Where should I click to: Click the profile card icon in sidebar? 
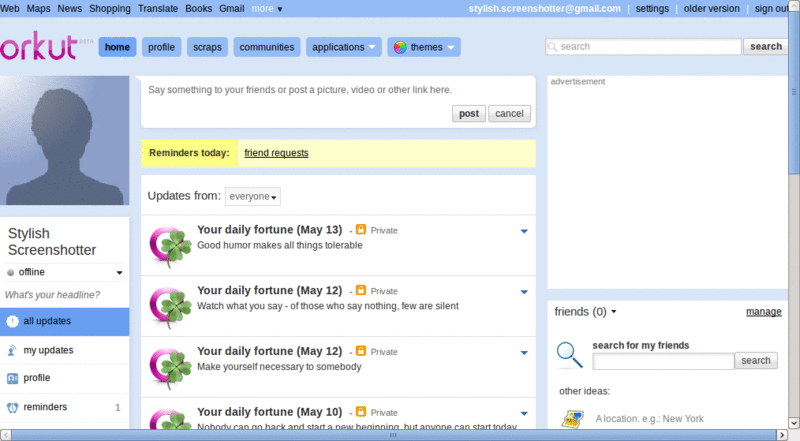tap(12, 378)
